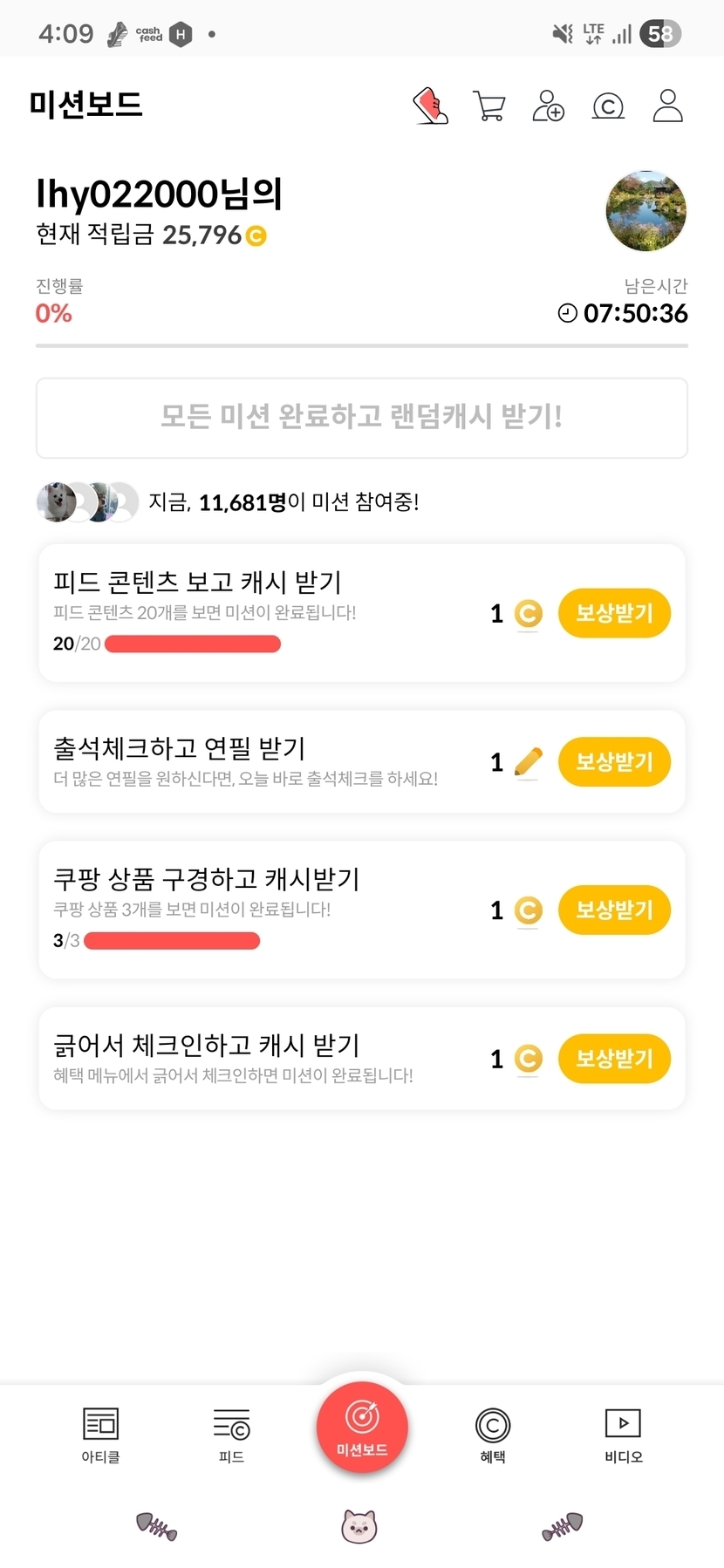
Task: Tap the right fishbone icon
Action: (562, 1525)
